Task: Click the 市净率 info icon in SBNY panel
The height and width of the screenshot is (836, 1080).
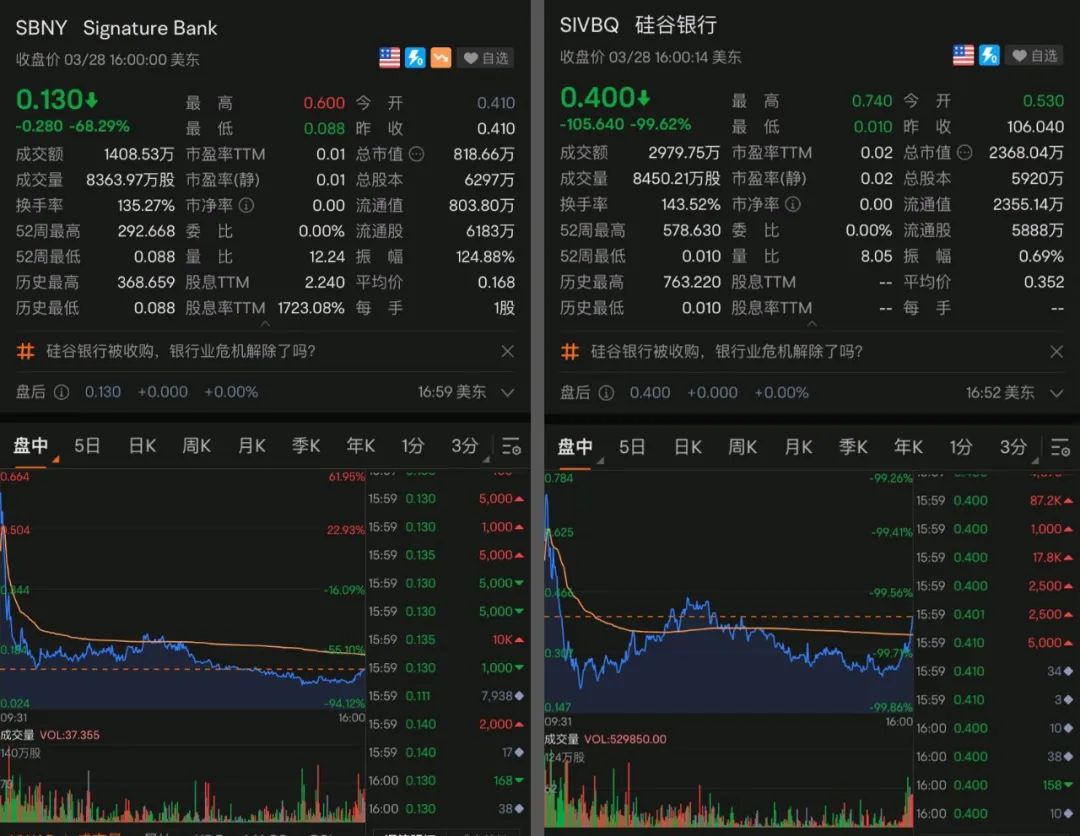Action: coord(247,205)
